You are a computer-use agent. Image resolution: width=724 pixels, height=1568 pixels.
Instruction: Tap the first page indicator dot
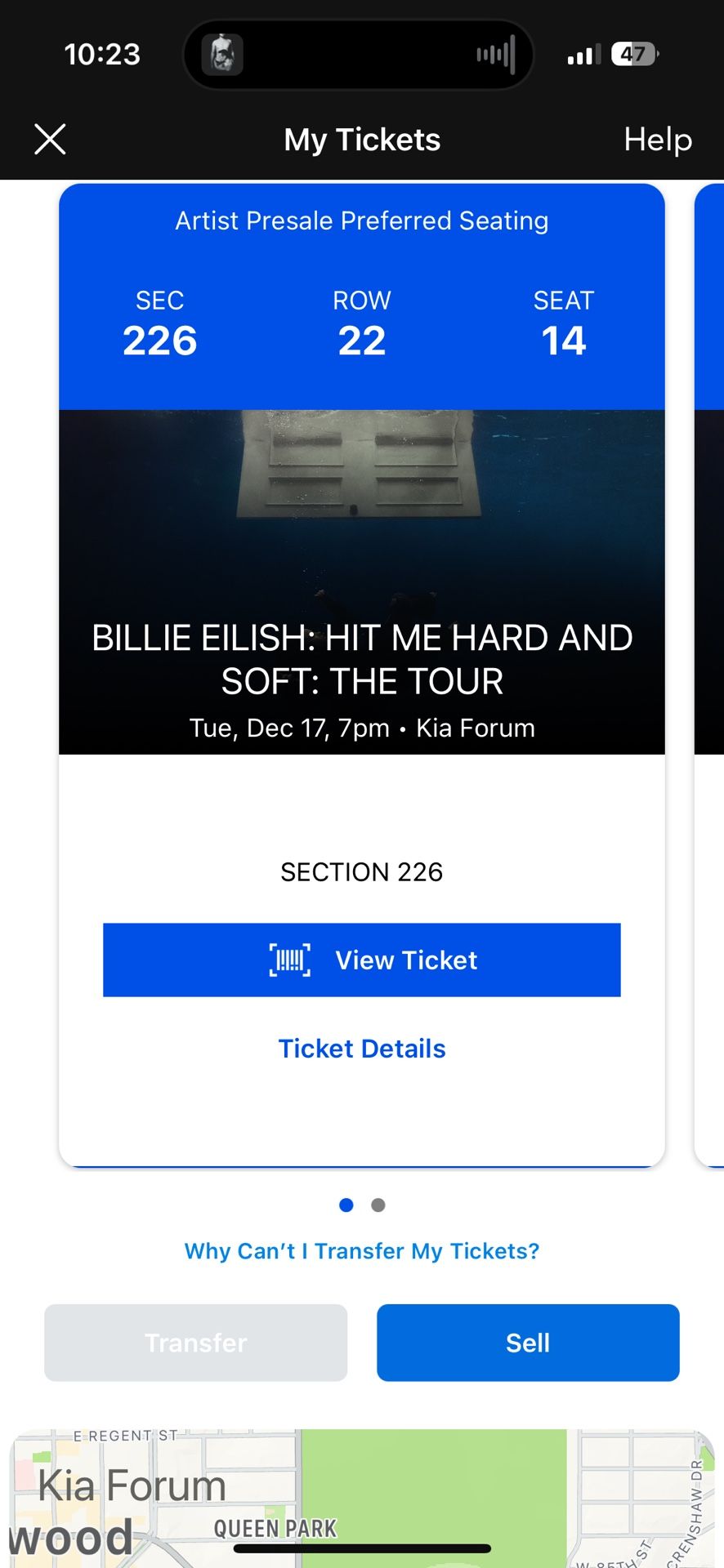[346, 1205]
